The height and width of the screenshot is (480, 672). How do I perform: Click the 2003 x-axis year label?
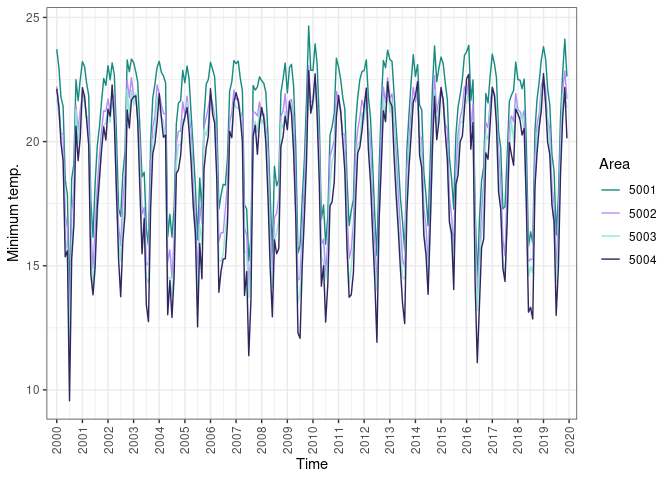point(134,438)
